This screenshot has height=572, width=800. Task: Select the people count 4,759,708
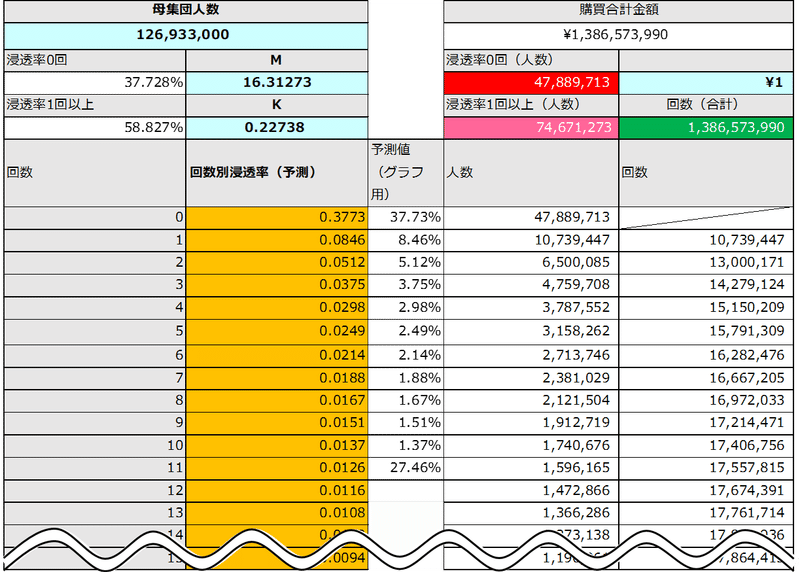click(531, 285)
